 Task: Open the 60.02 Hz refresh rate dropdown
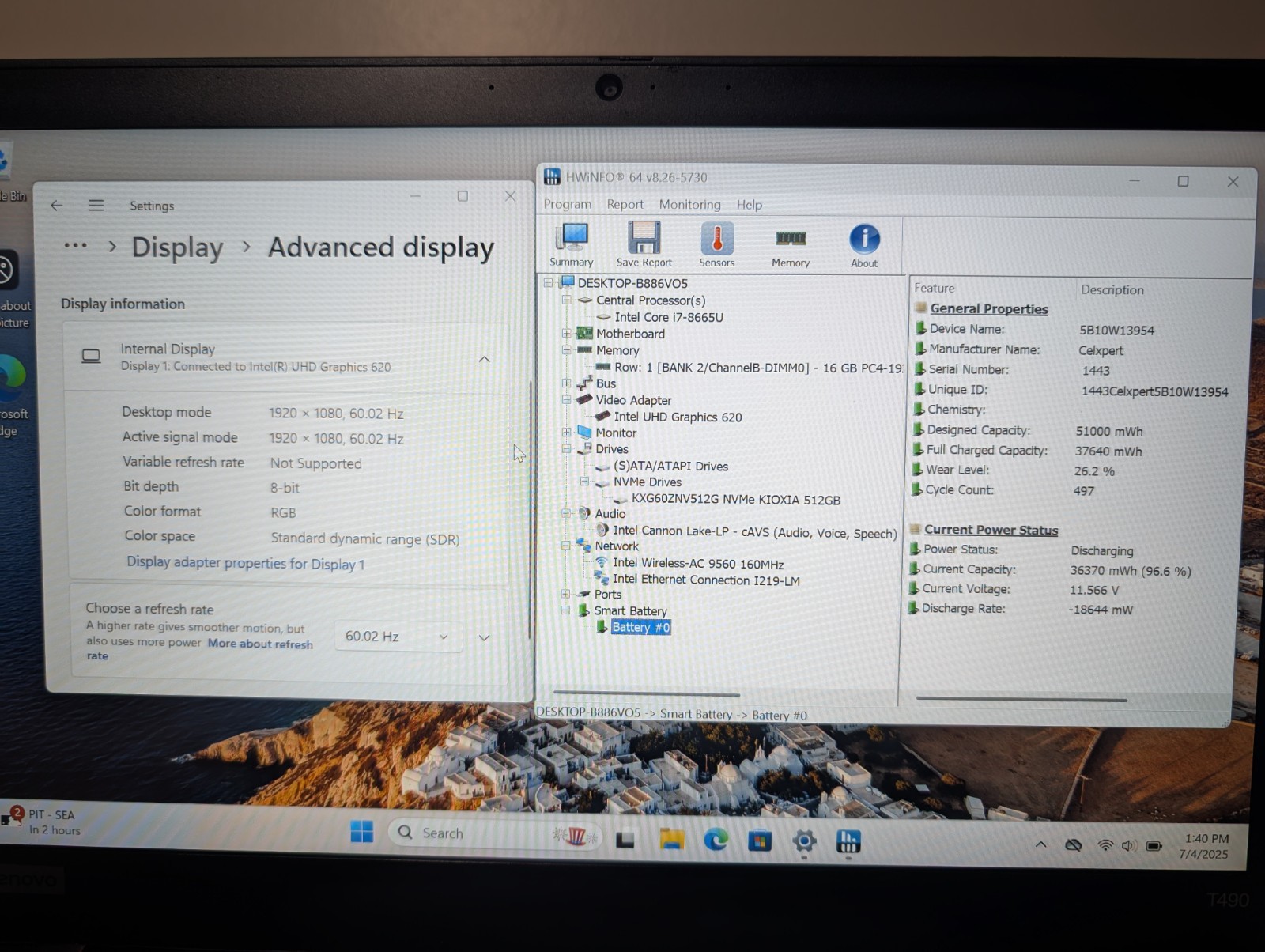[x=398, y=637]
